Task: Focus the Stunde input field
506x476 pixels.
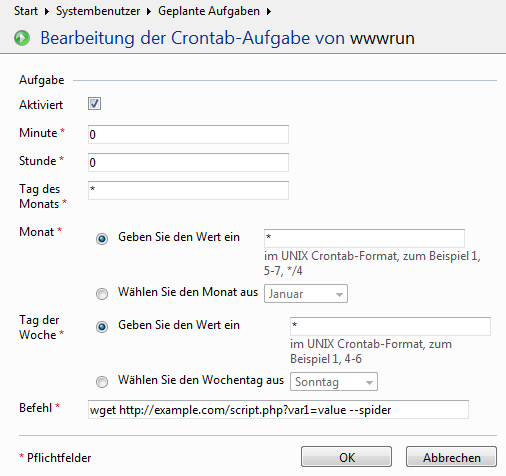Action: 188,163
